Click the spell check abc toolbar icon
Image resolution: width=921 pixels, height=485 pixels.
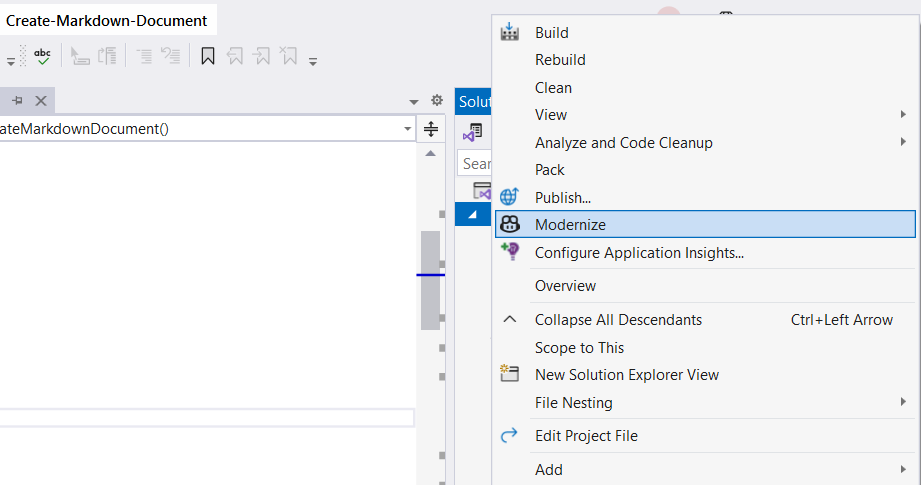(x=42, y=56)
